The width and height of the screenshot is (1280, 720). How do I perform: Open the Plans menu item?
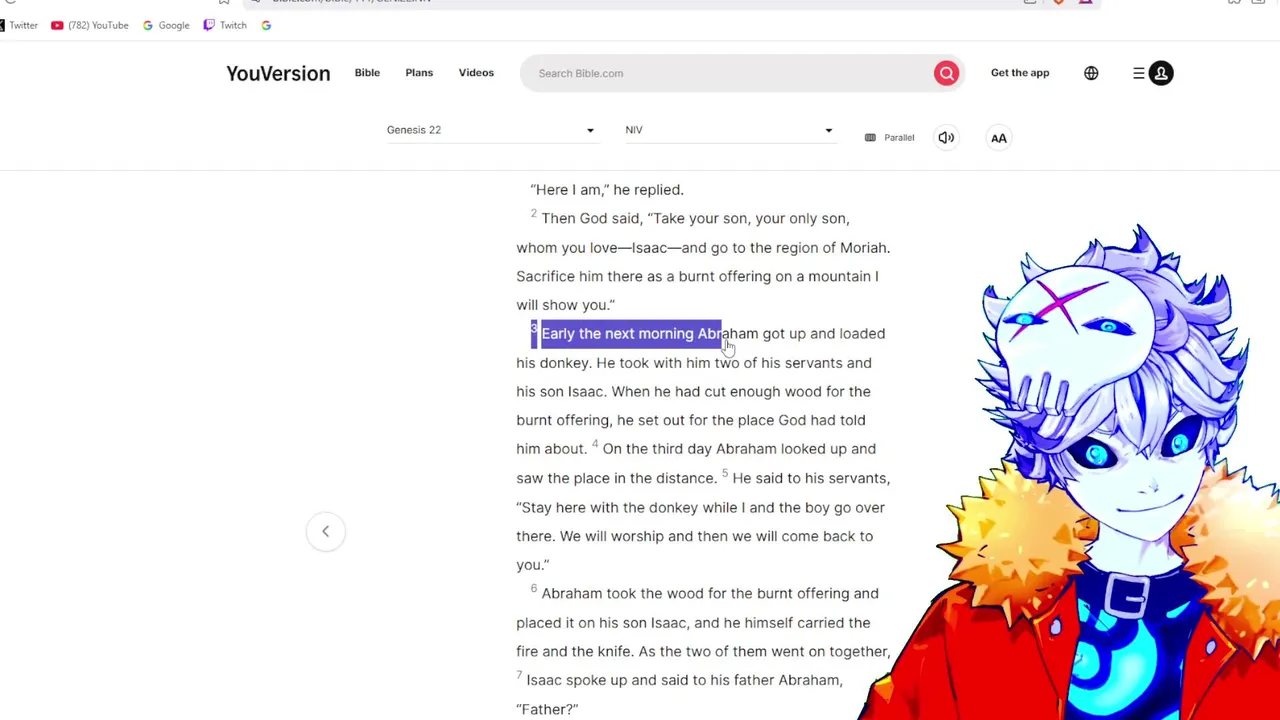(419, 73)
